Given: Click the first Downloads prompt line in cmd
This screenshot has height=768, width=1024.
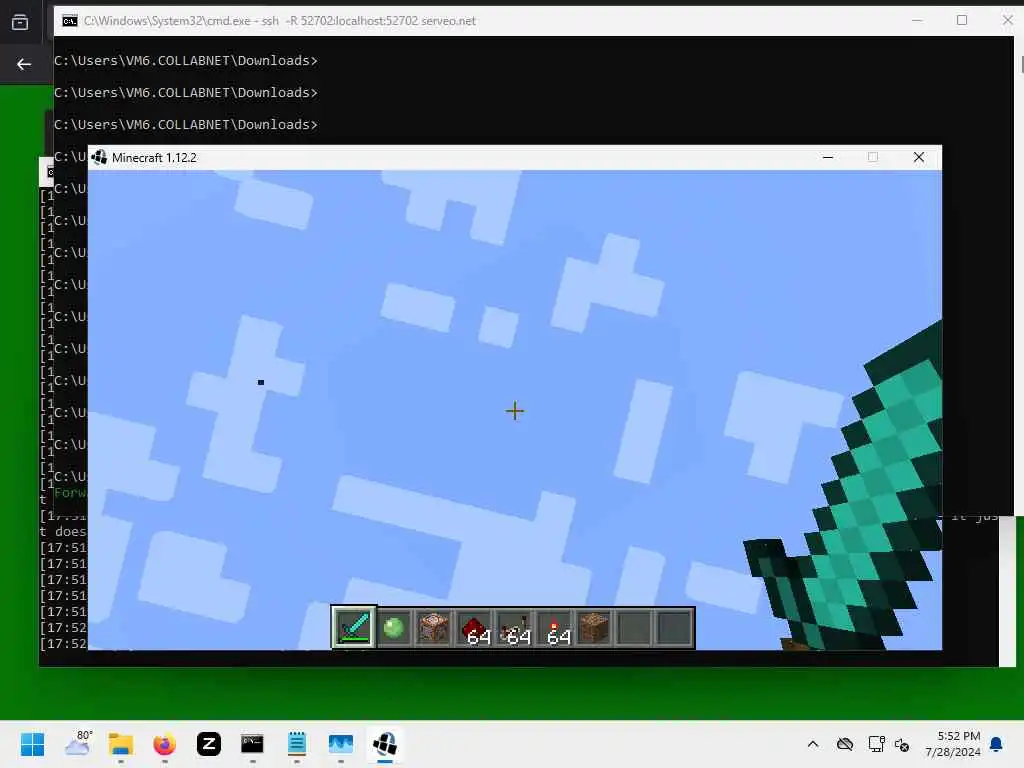Looking at the screenshot, I should (x=185, y=60).
